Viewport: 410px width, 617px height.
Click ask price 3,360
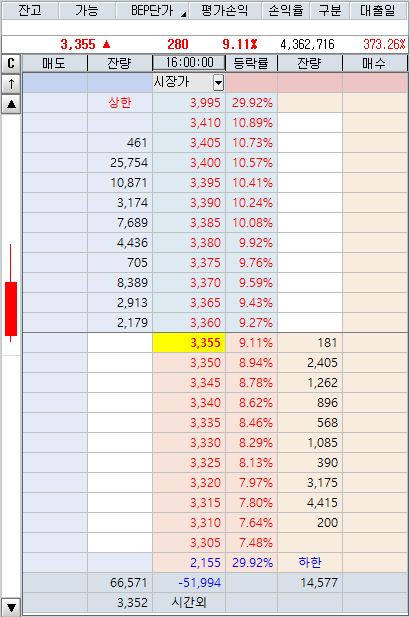[x=189, y=322]
